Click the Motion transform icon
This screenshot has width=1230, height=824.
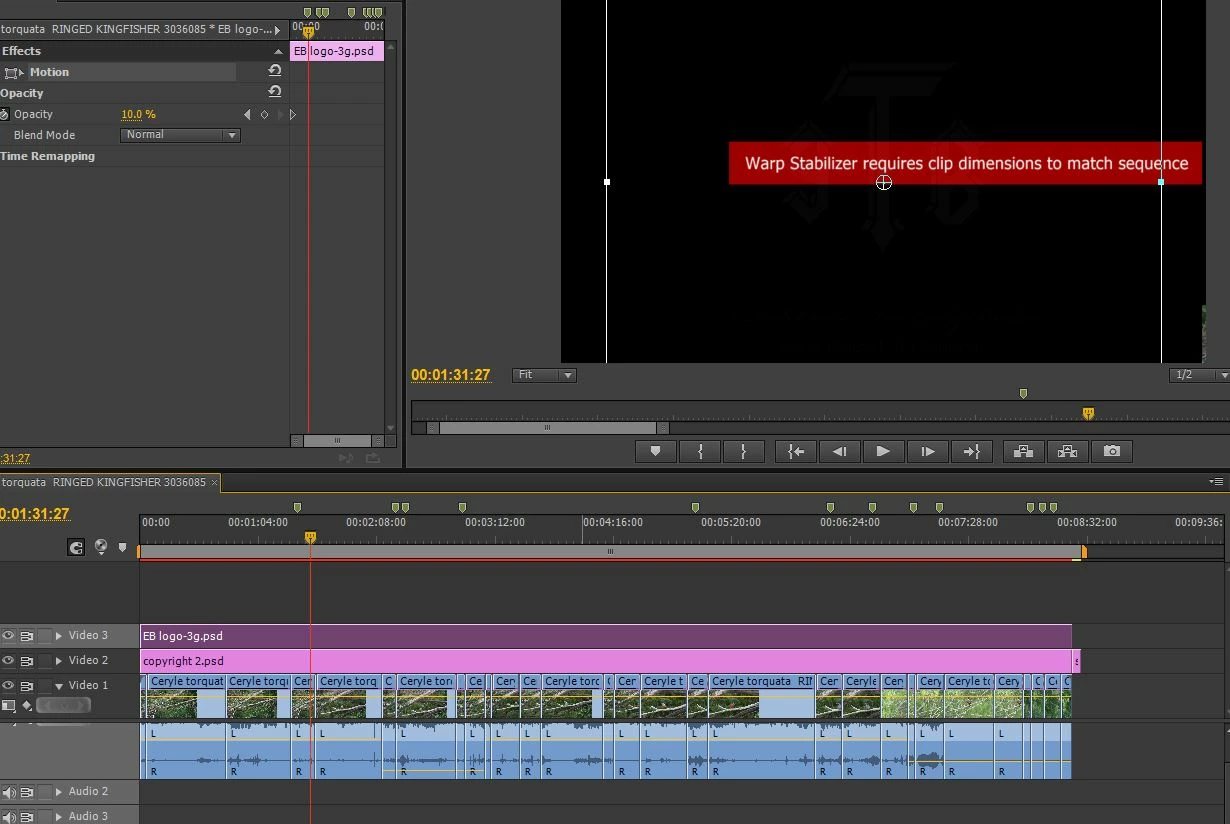[x=13, y=72]
